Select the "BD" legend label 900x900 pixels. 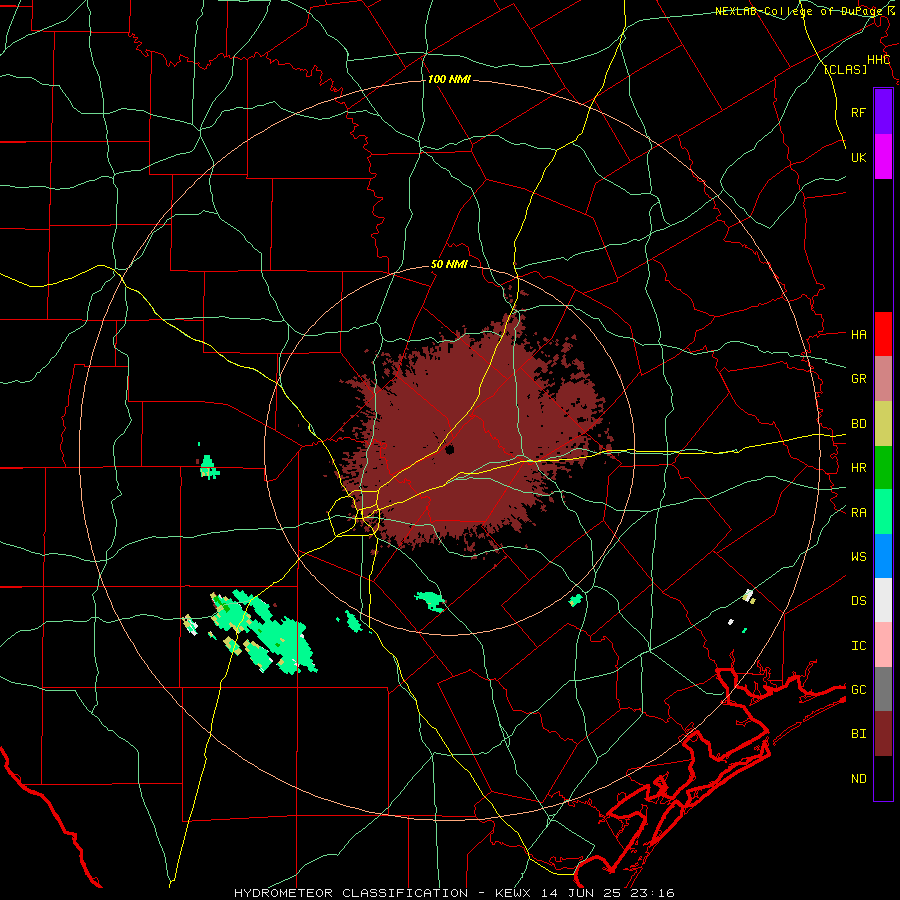(858, 424)
